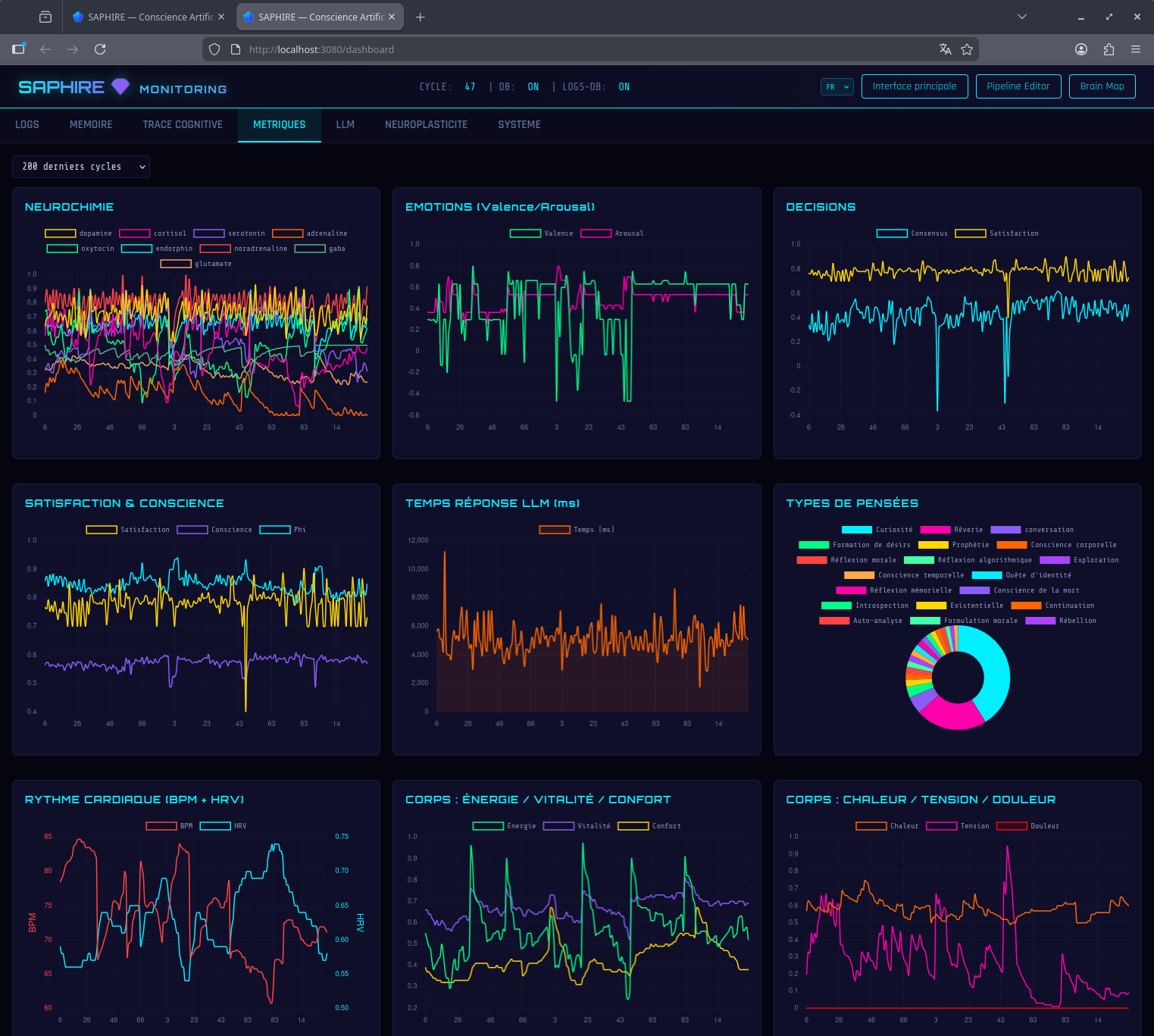The image size is (1154, 1036).
Task: Select the TRACE COGNITIVE tab
Action: click(x=182, y=124)
